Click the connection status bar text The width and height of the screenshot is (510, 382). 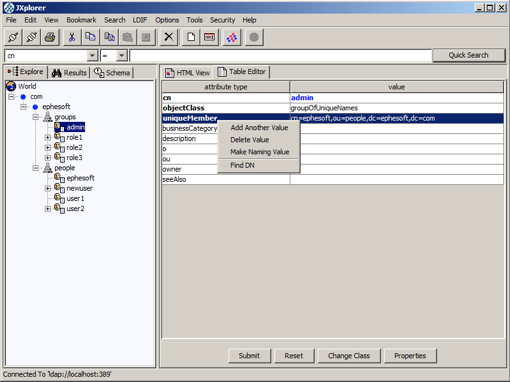click(57, 374)
